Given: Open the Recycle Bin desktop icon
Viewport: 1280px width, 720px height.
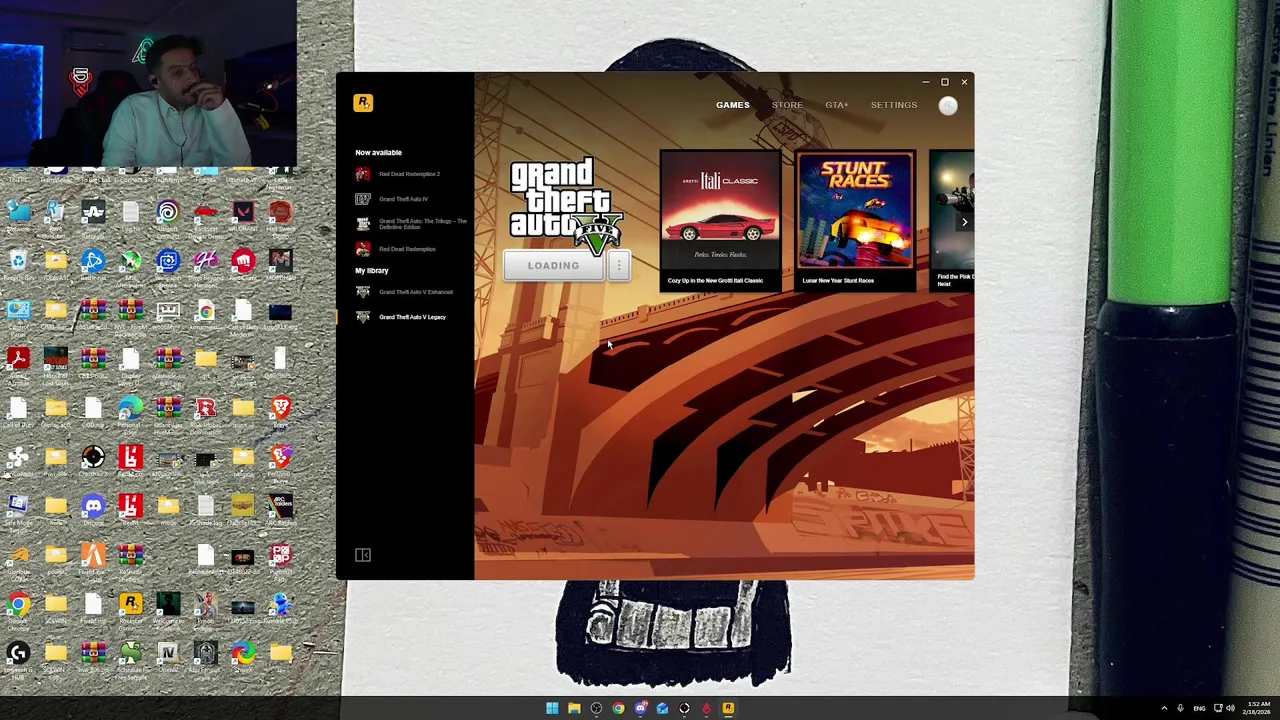Looking at the screenshot, I should tap(18, 265).
